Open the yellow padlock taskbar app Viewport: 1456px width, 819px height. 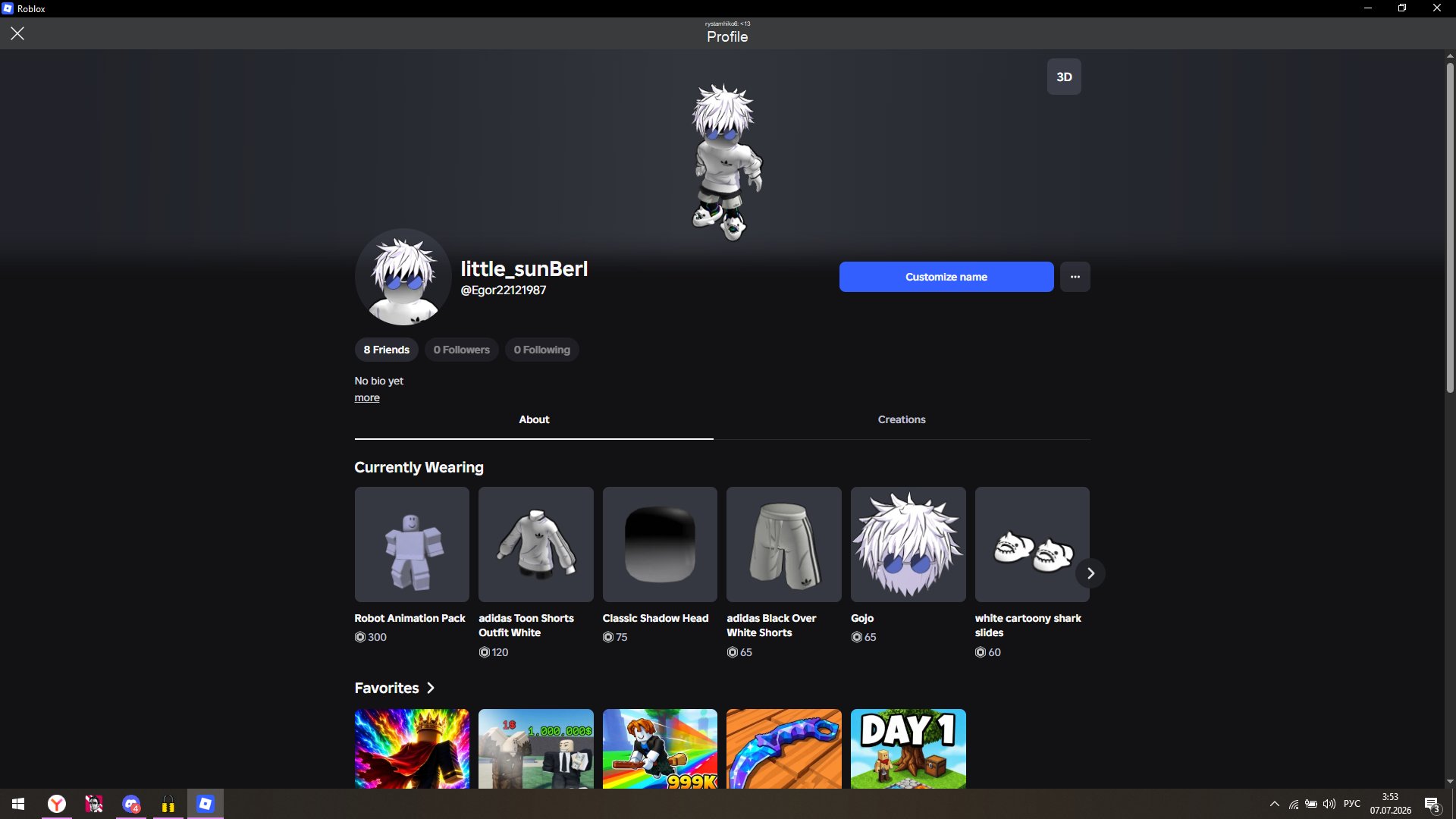pyautogui.click(x=168, y=804)
